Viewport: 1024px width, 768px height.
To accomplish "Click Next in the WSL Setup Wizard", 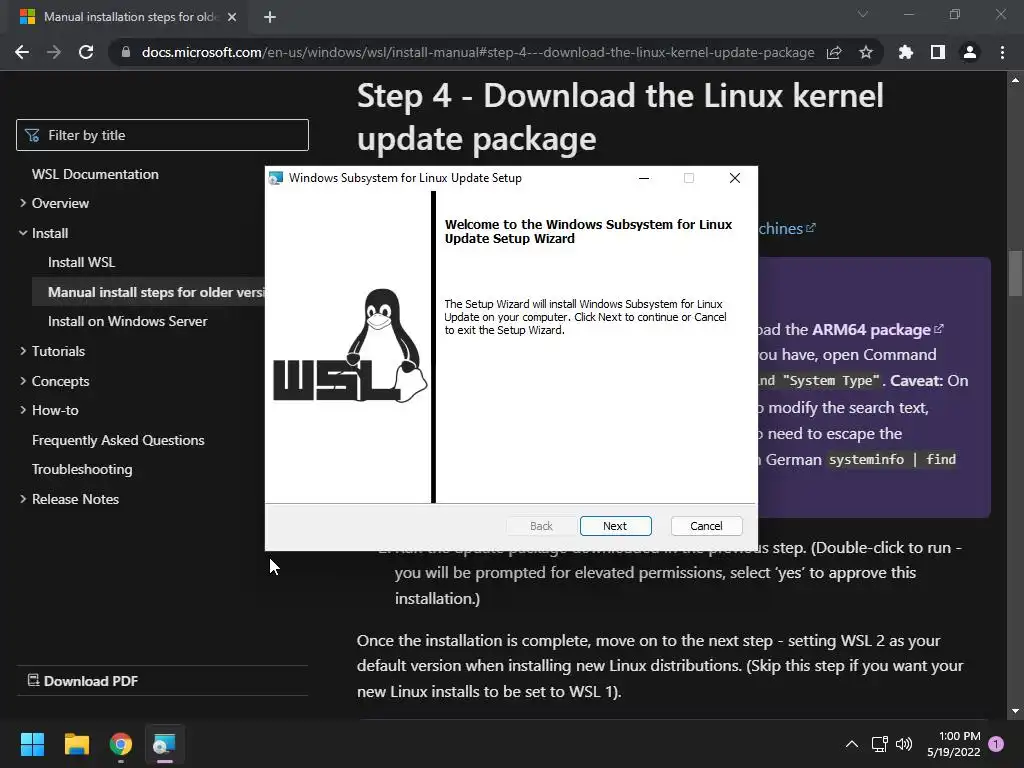I will click(615, 526).
